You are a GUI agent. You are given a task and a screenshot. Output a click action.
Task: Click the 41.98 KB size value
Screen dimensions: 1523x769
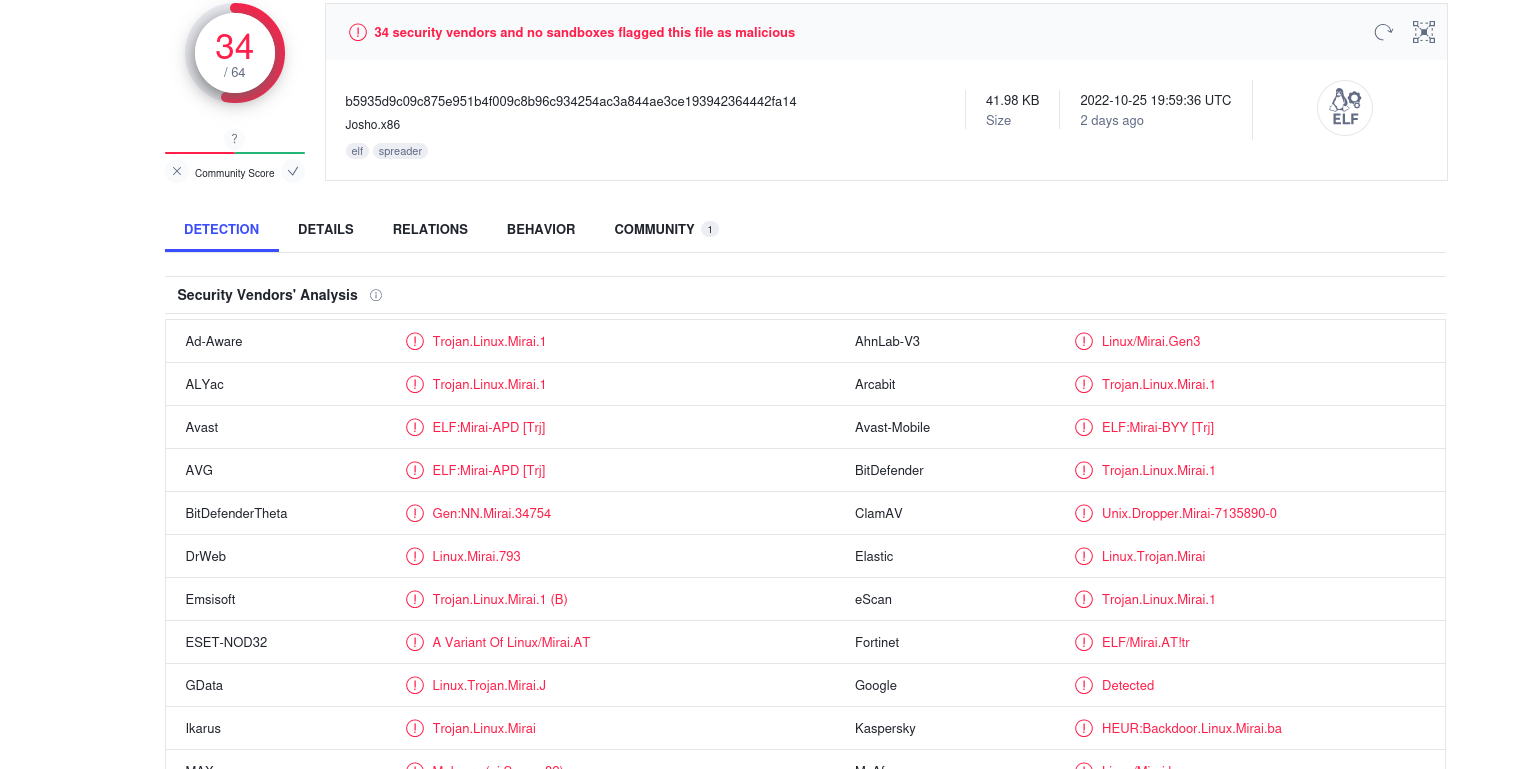[x=1012, y=100]
